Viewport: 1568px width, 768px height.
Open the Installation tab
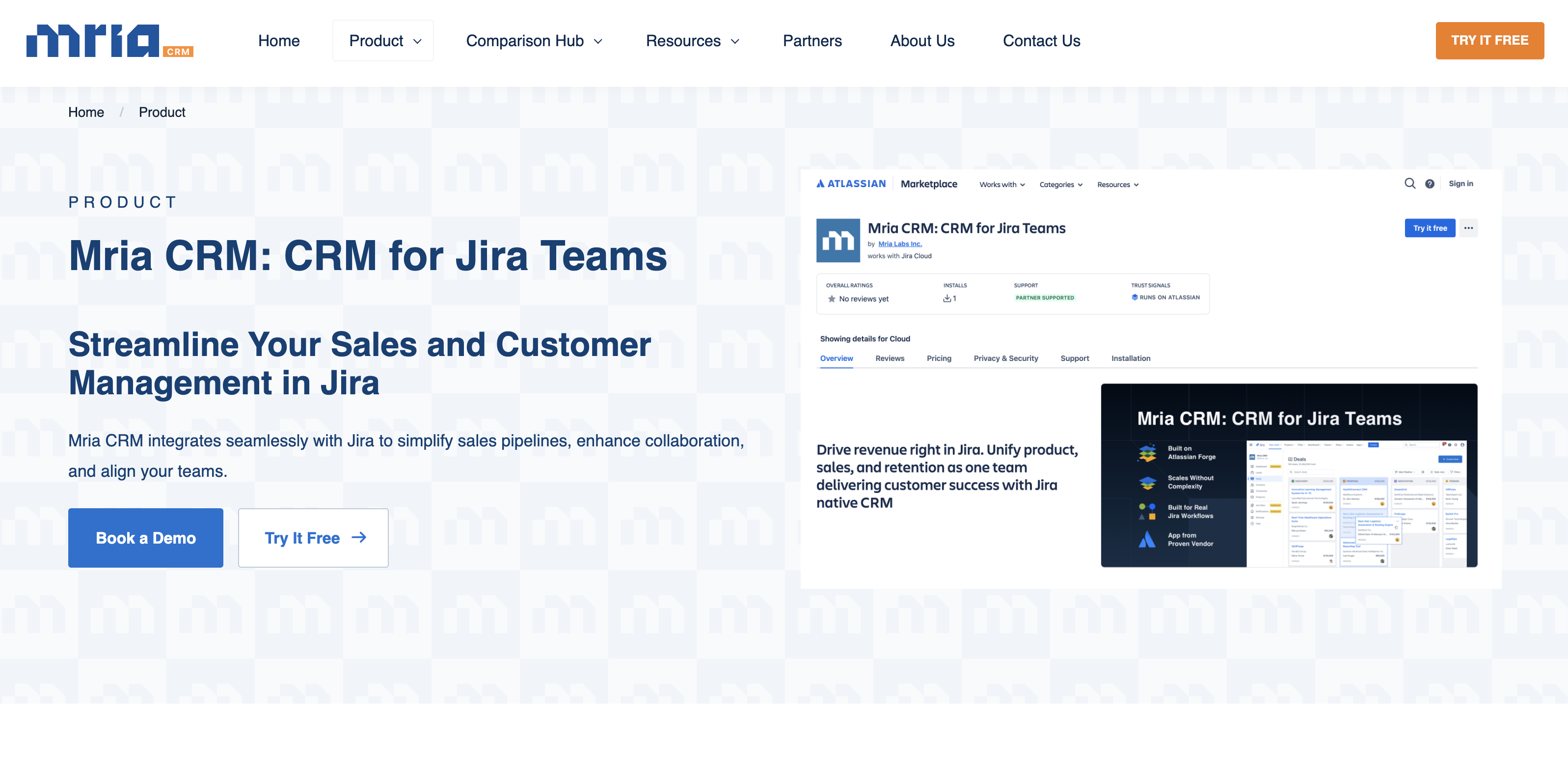1131,358
